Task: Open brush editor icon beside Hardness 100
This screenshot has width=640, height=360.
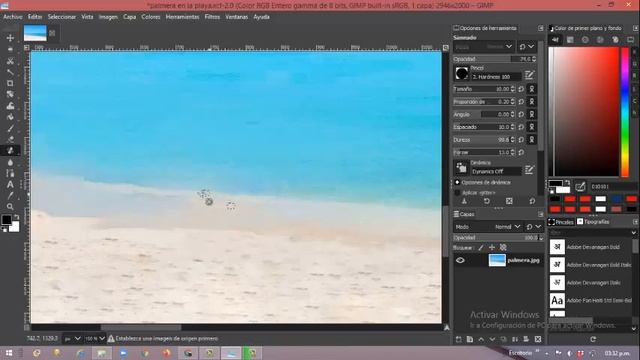Action: click(529, 75)
